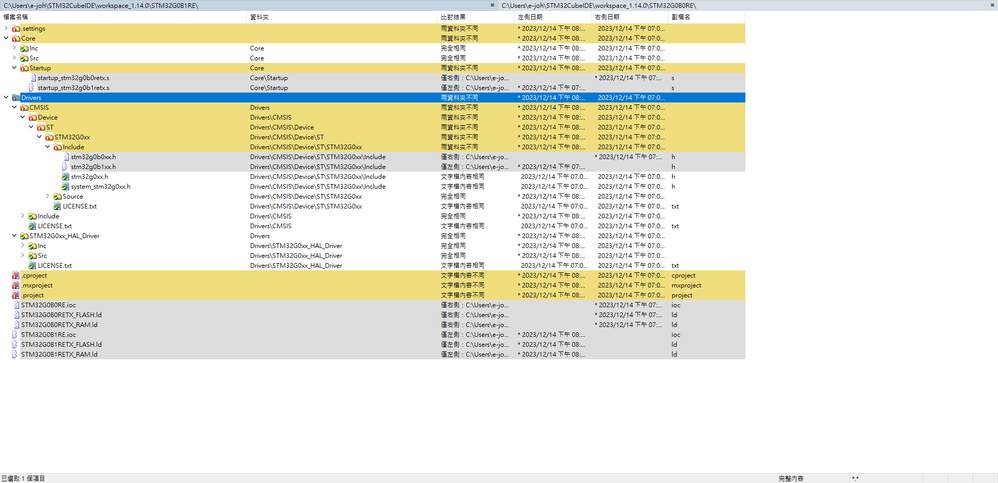This screenshot has height=483, width=998.
Task: Expand the Inc folder under Core
Action: 15,48
